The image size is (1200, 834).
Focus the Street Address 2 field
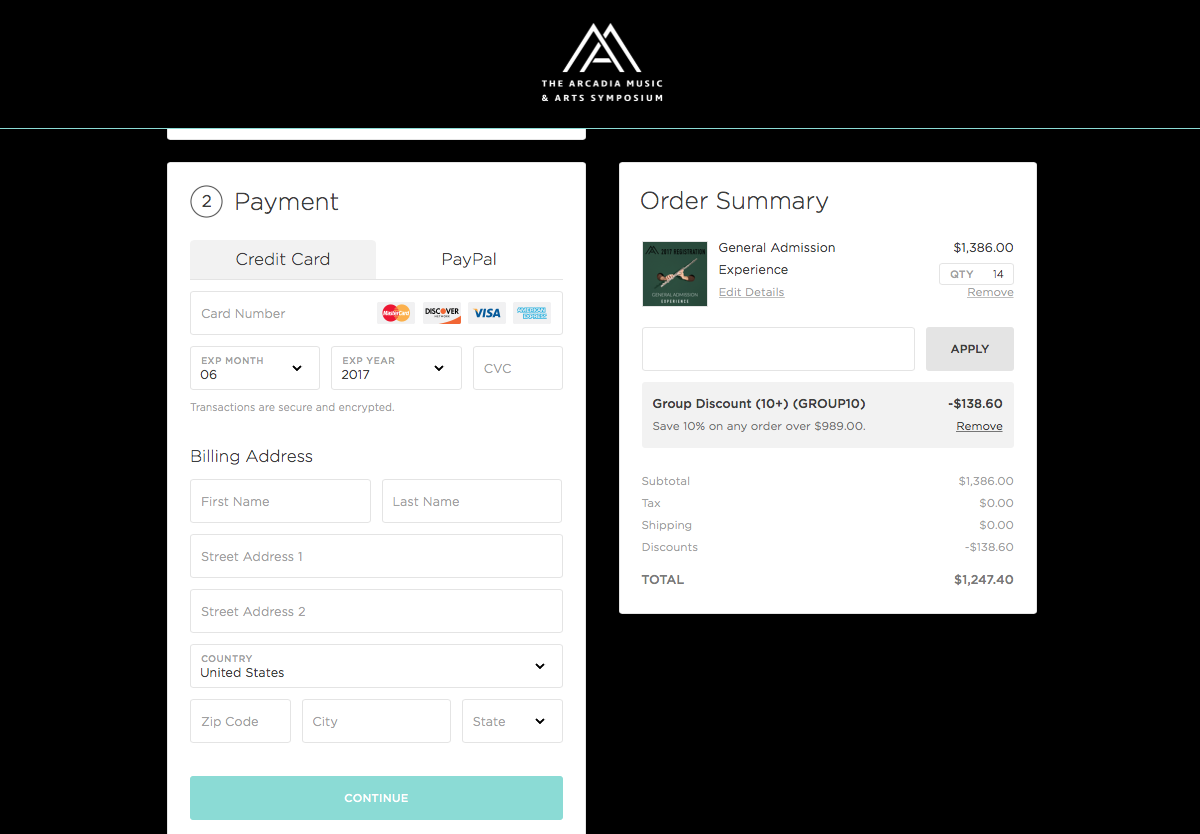(x=376, y=611)
